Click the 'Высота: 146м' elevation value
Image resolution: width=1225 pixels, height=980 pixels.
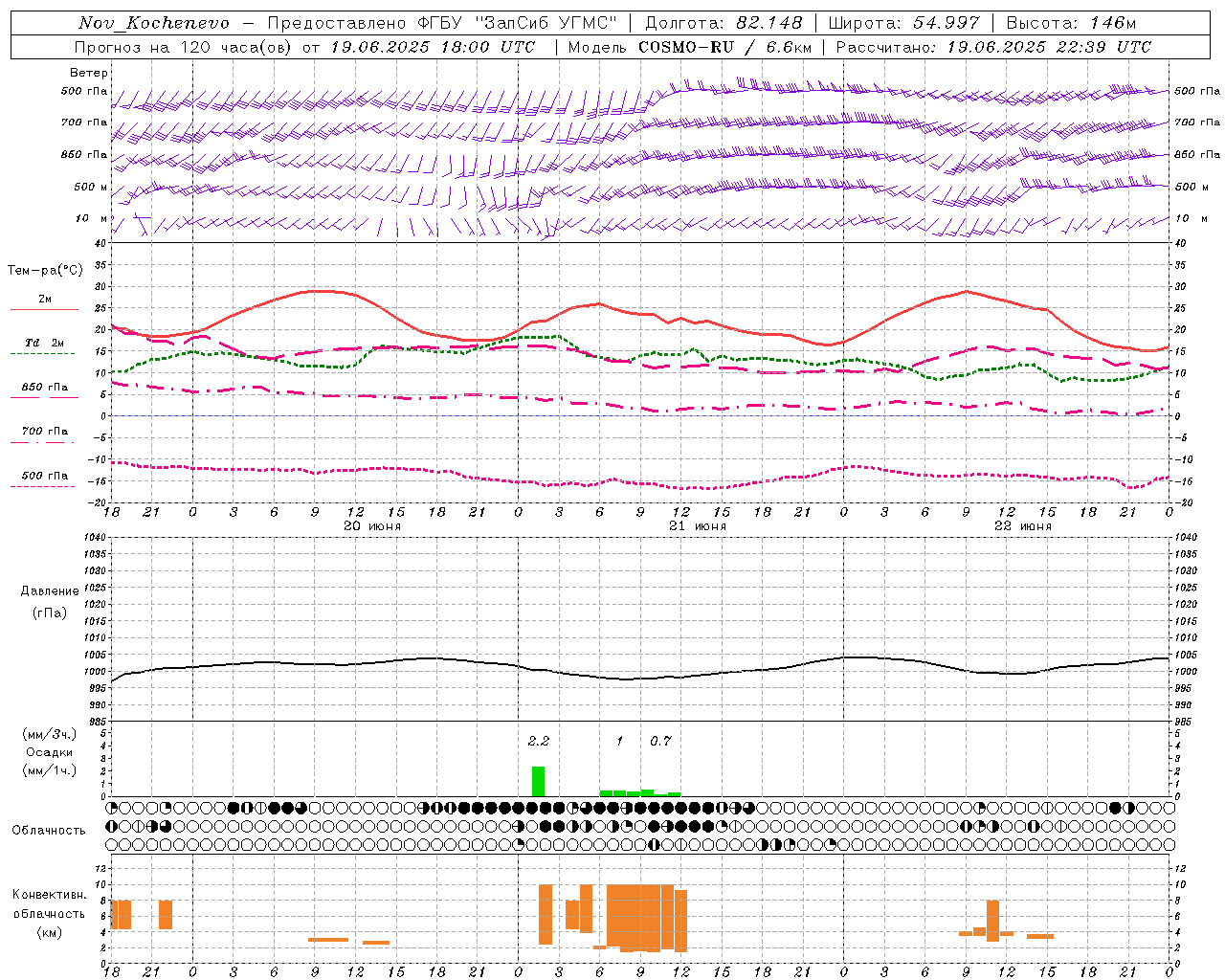tap(1071, 23)
